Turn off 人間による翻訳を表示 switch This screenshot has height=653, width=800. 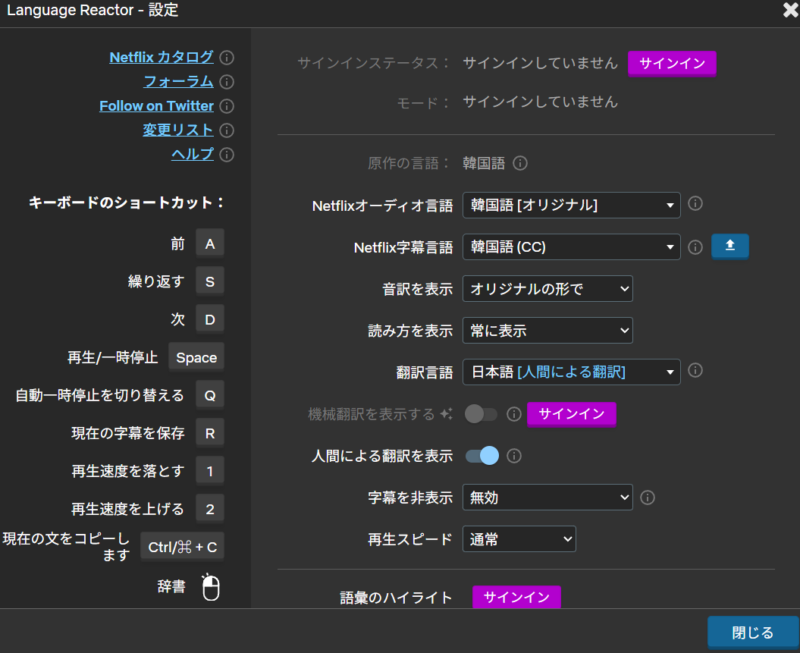click(x=482, y=456)
